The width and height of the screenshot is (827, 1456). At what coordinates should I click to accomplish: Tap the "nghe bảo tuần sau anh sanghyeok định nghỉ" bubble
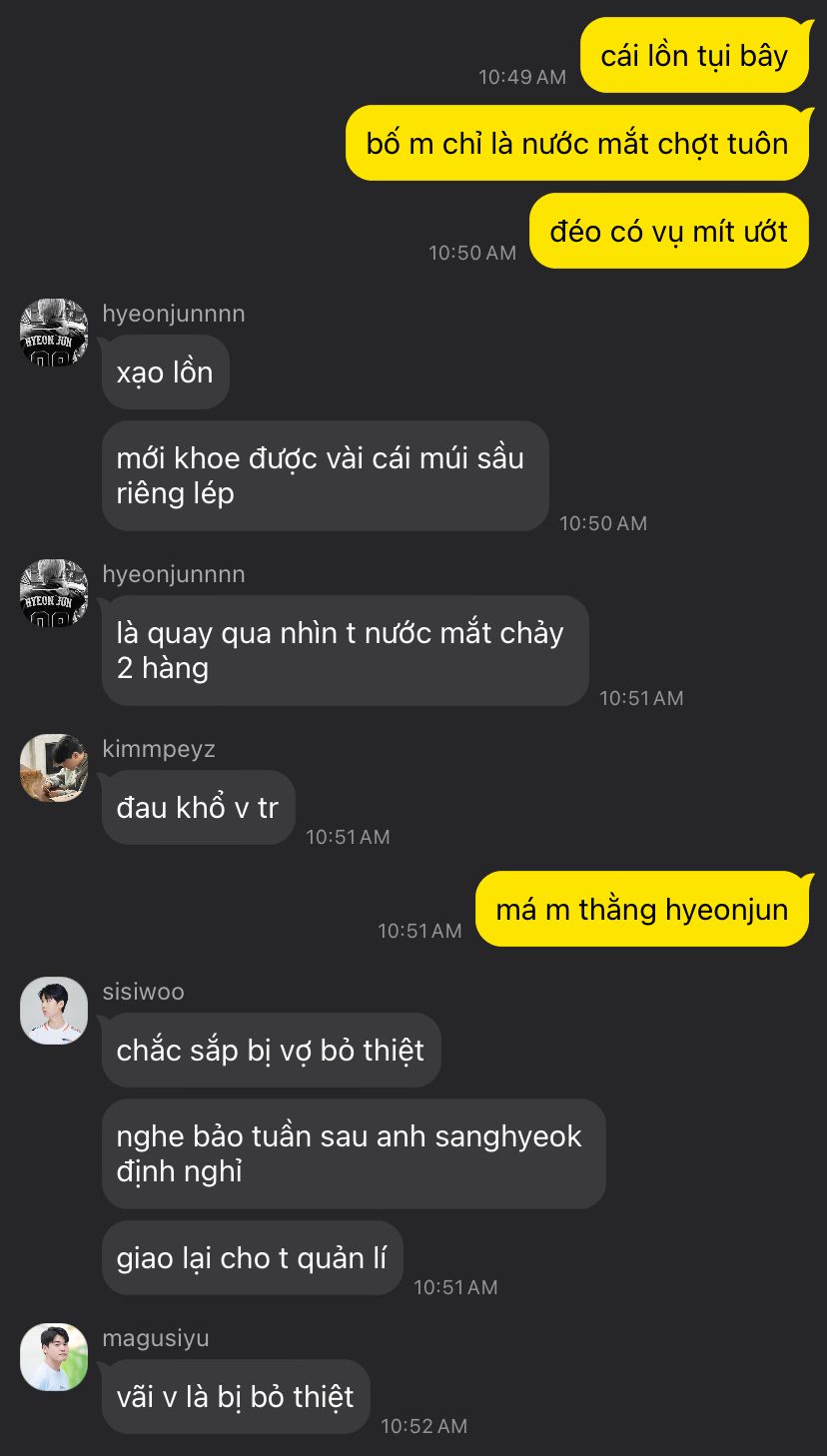click(354, 1153)
